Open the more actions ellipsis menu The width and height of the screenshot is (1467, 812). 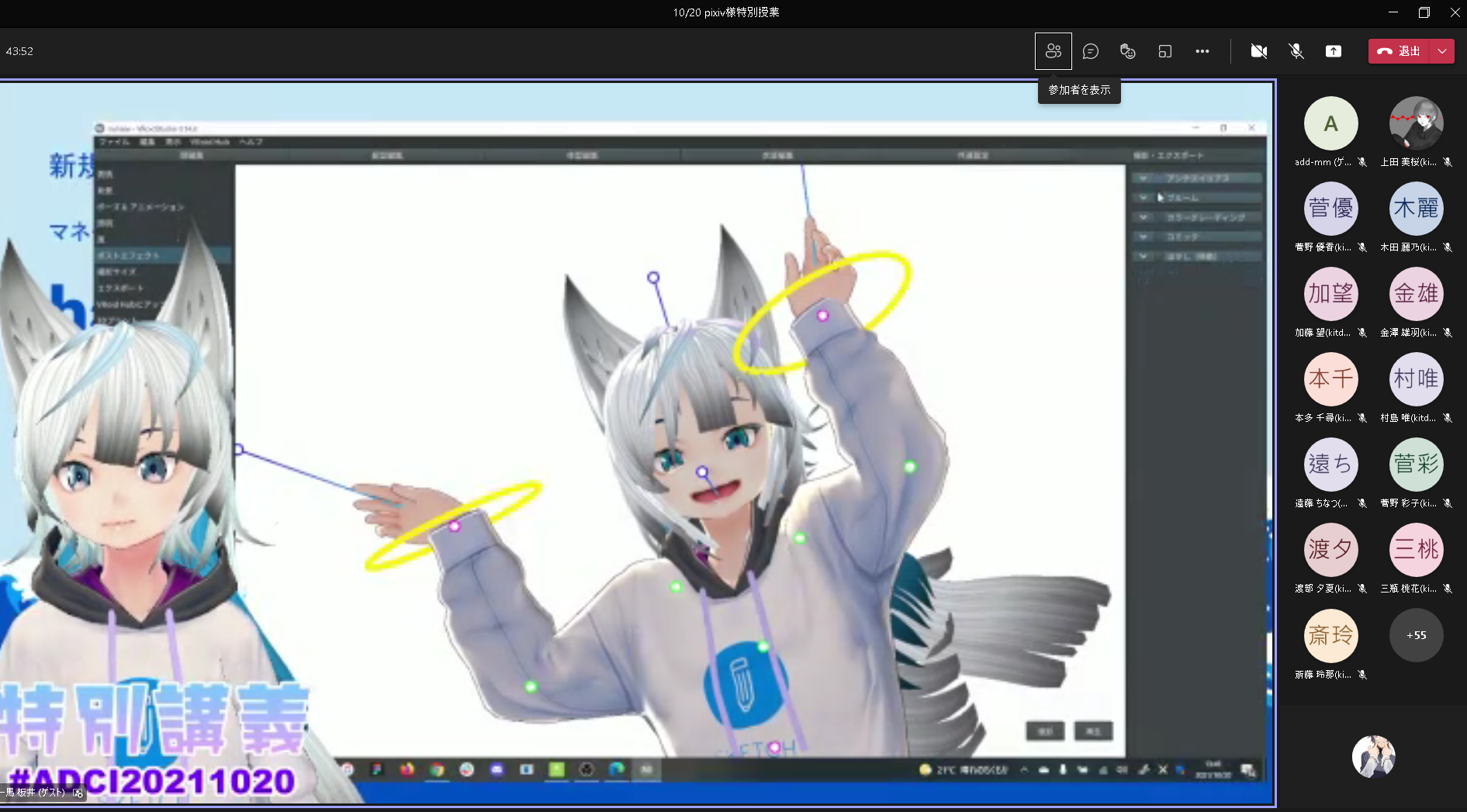tap(1202, 51)
